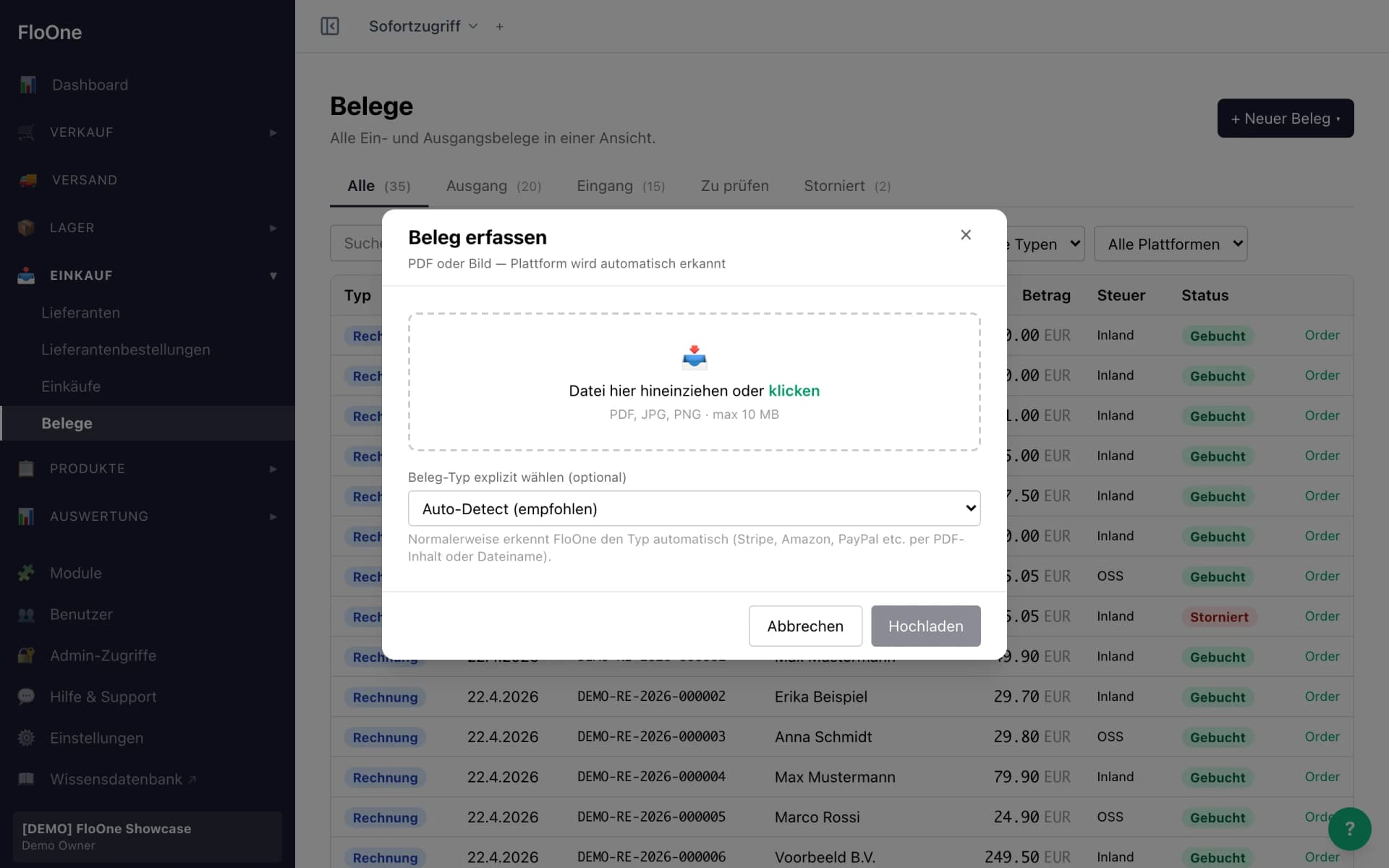Screen dimensions: 1389x868
Task: Click the Abbrechen button
Action: click(805, 626)
